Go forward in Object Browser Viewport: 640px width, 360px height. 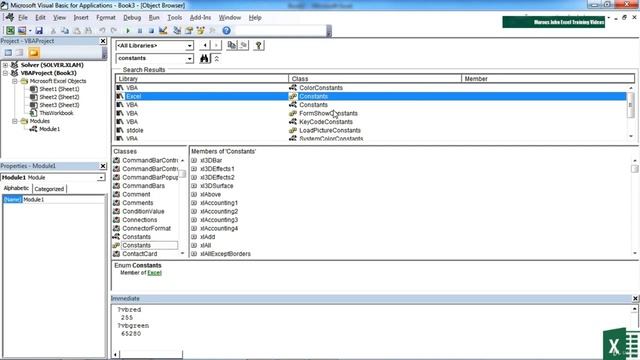[216, 45]
